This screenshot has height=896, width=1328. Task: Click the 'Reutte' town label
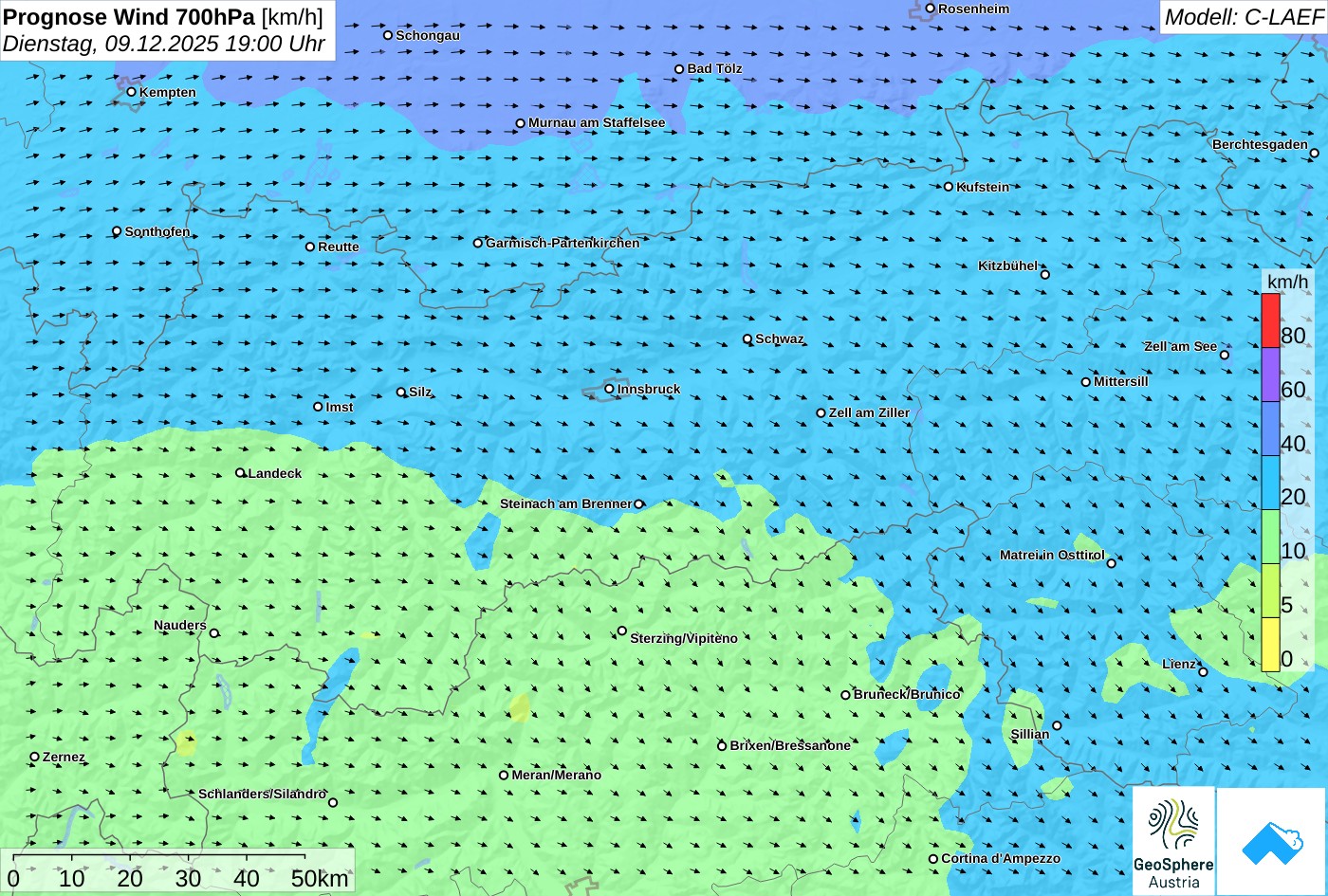[x=339, y=247]
